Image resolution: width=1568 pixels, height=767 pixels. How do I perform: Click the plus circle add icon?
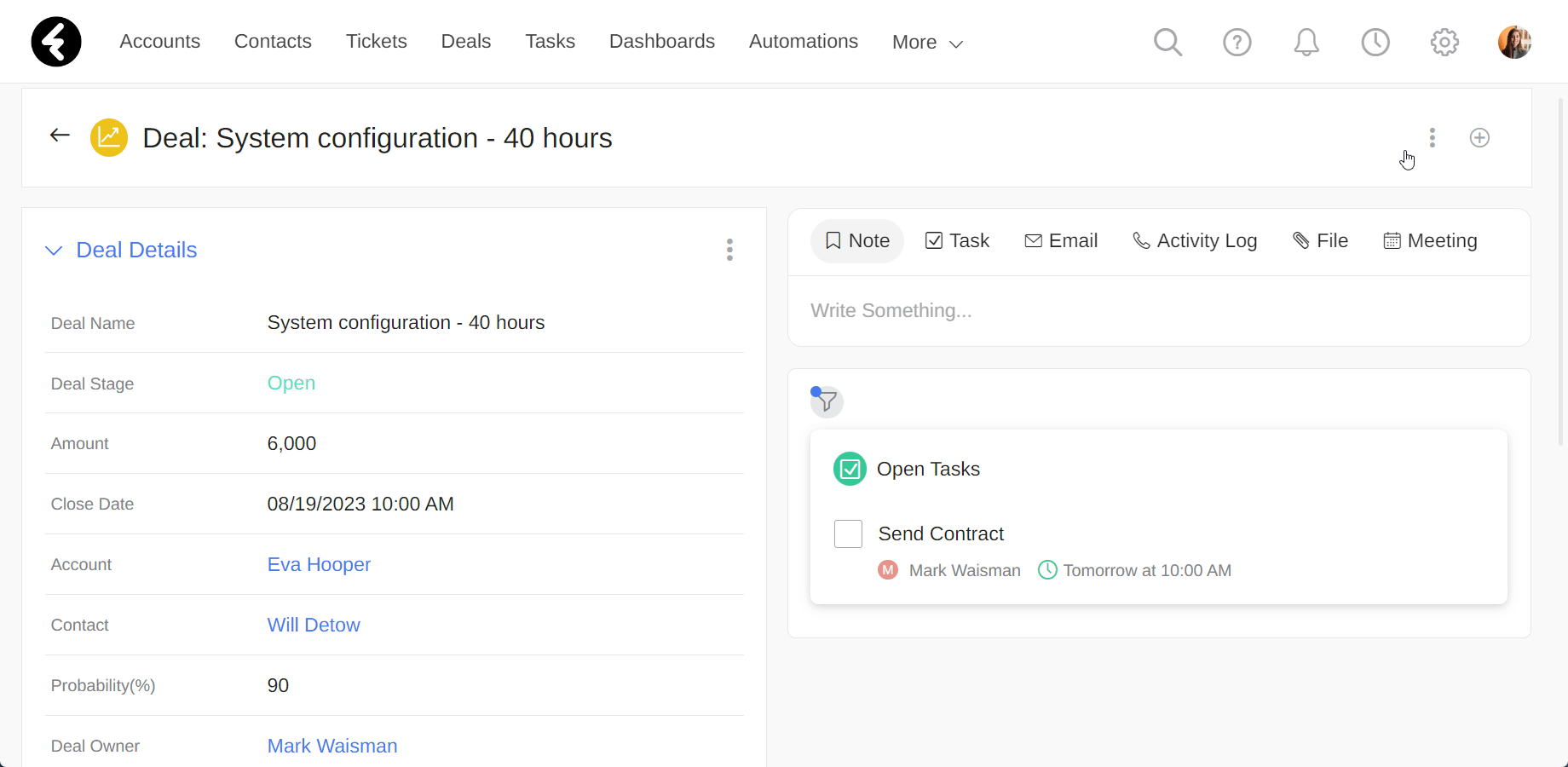1479,137
